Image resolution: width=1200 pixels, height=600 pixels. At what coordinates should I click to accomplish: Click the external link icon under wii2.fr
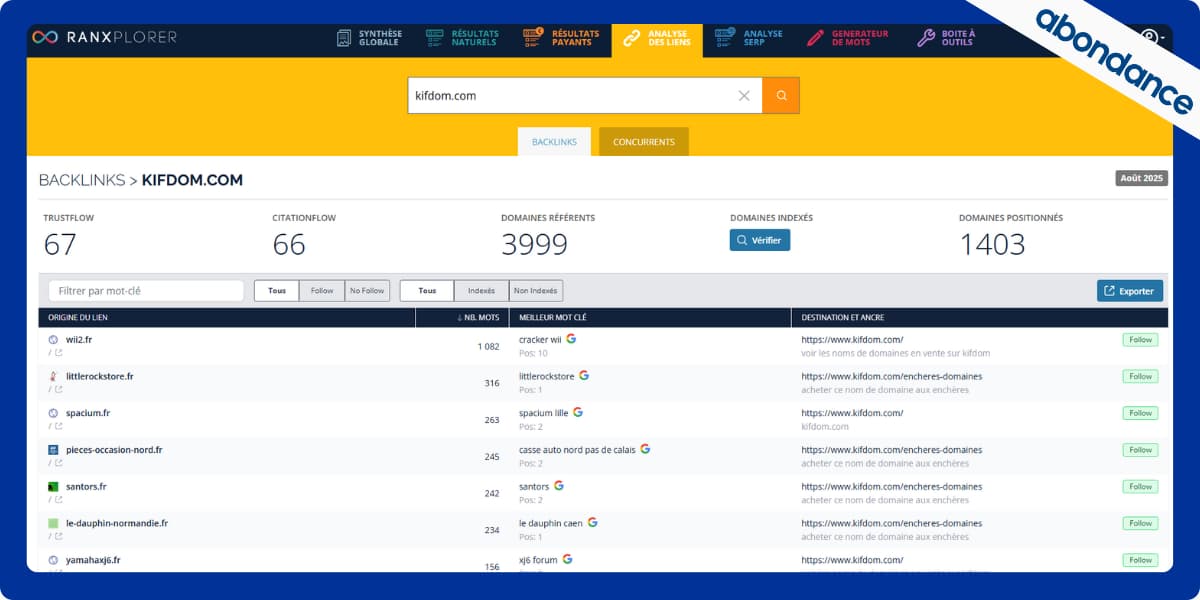coord(58,353)
